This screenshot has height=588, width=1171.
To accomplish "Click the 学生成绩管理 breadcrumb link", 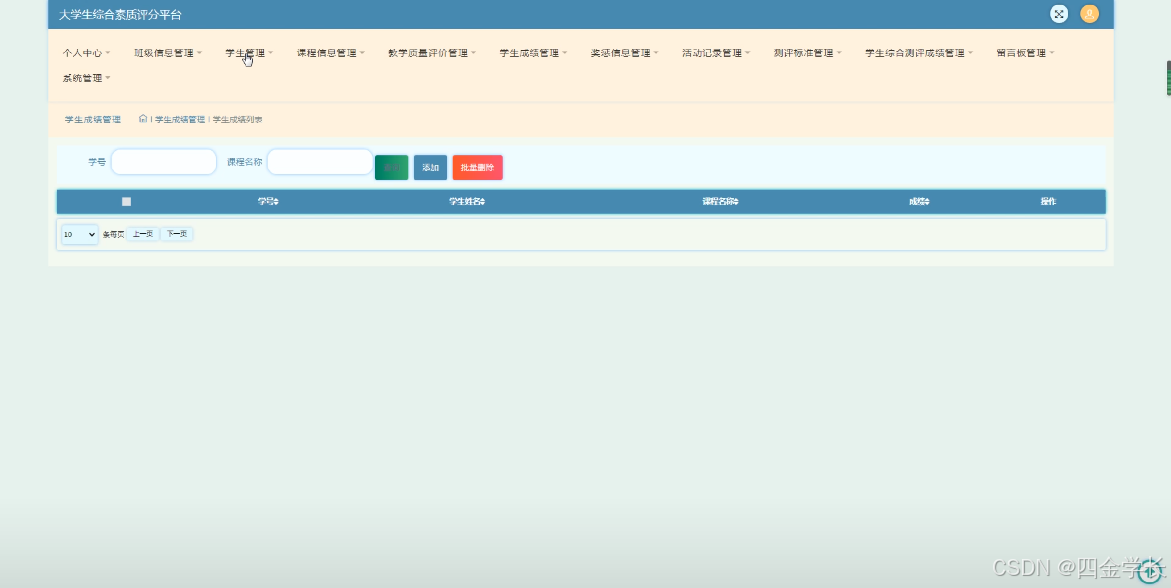I will pyautogui.click(x=180, y=120).
